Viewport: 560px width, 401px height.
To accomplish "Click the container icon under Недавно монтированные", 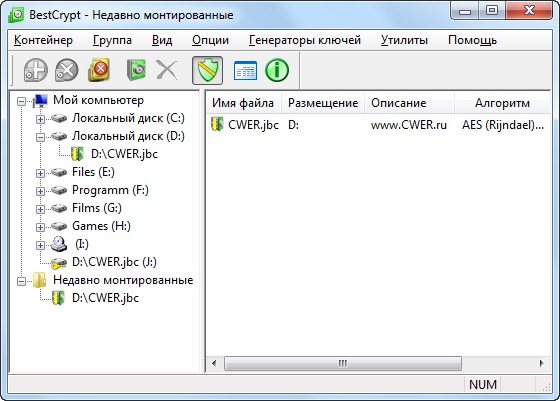I will click(58, 298).
